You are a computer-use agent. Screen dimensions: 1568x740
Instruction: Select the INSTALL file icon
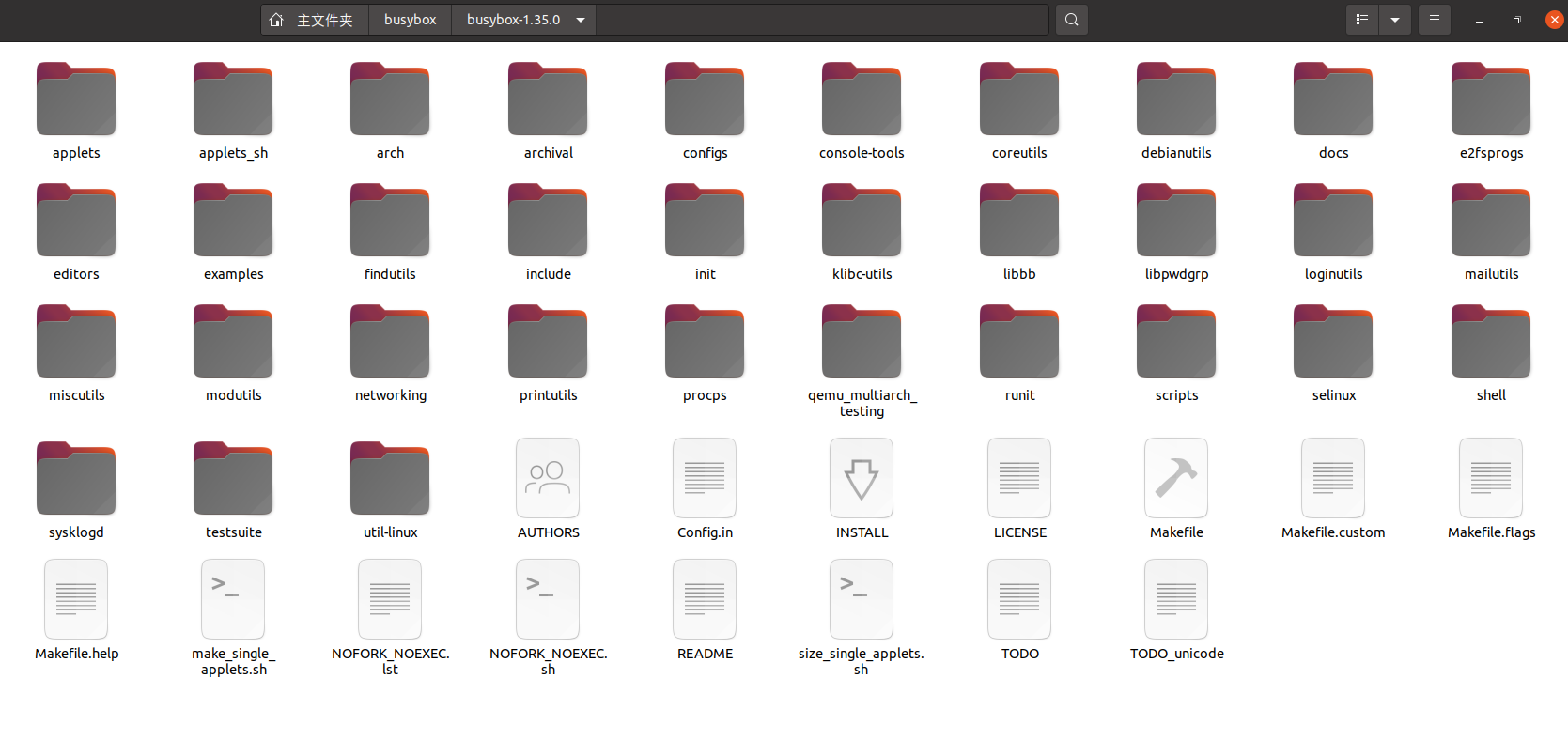[862, 478]
